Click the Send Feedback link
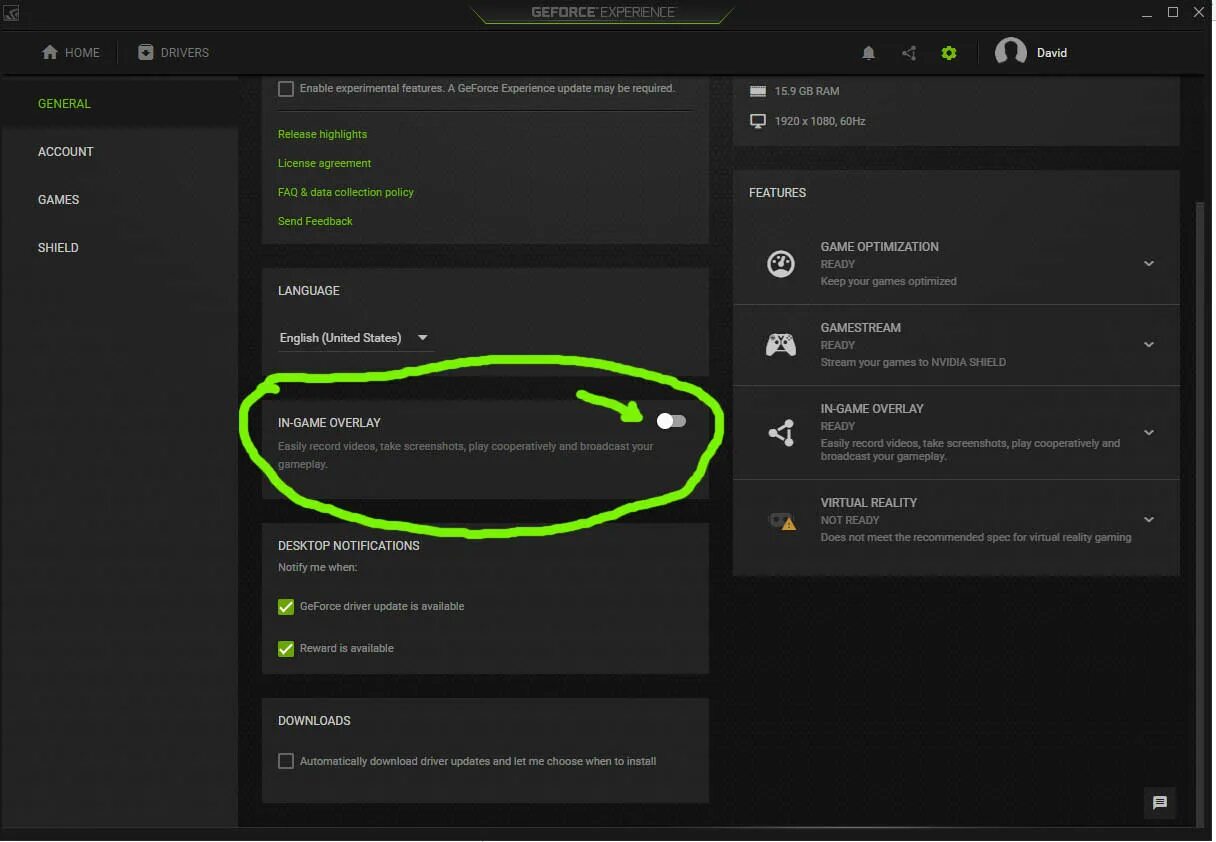Image resolution: width=1216 pixels, height=842 pixels. [315, 221]
